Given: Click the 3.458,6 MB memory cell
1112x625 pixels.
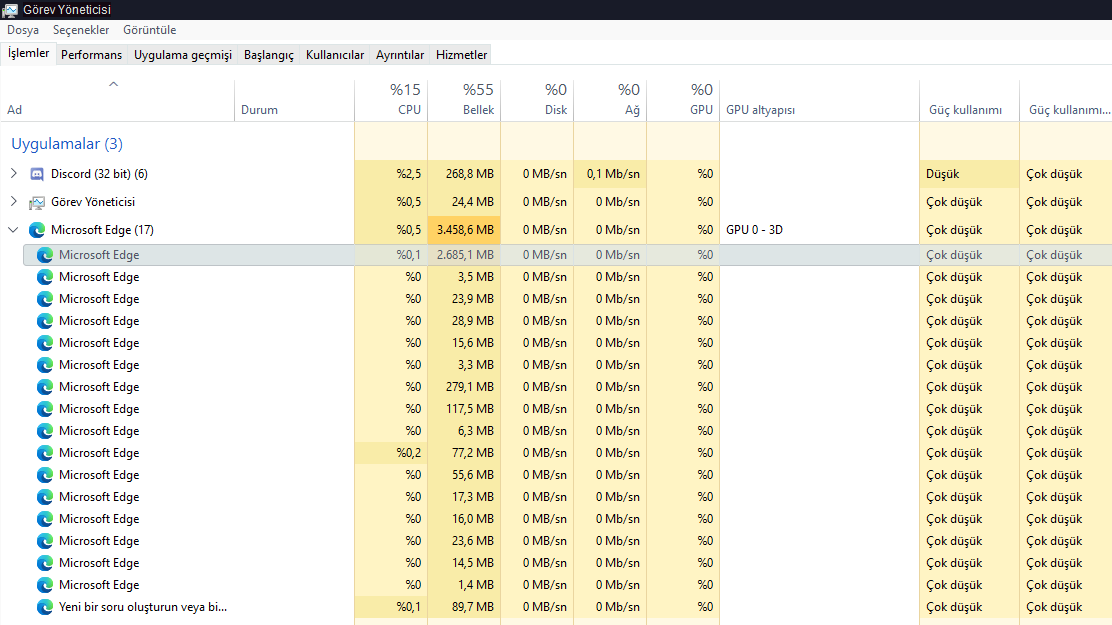Looking at the screenshot, I should coord(464,230).
